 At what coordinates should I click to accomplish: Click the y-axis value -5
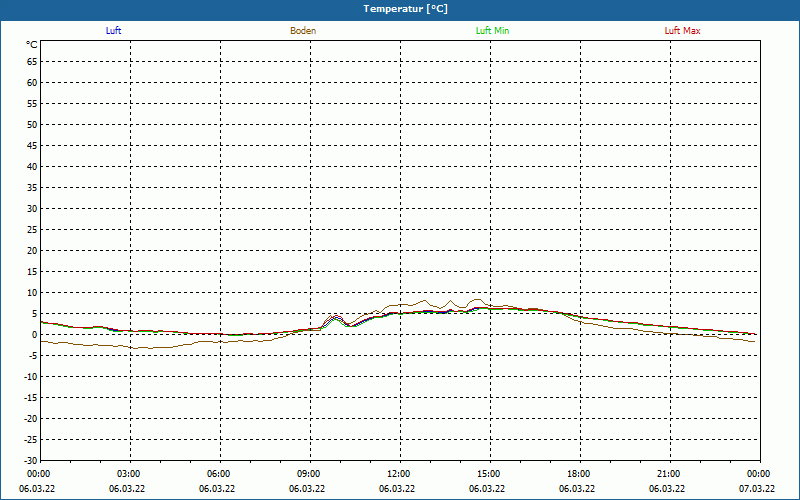tap(33, 356)
